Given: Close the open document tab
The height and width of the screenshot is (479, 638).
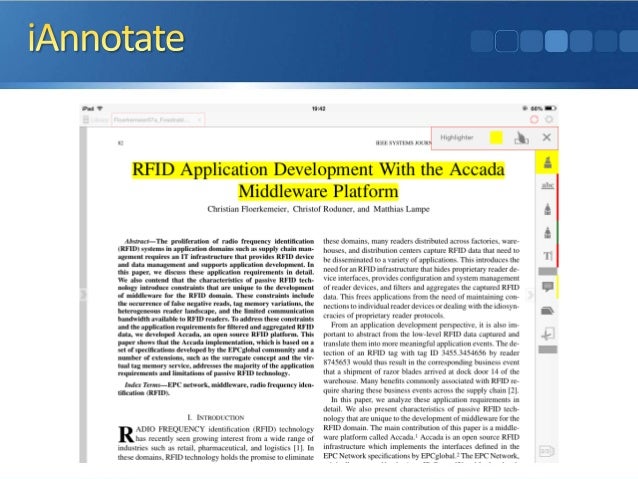Looking at the screenshot, I should point(200,120).
